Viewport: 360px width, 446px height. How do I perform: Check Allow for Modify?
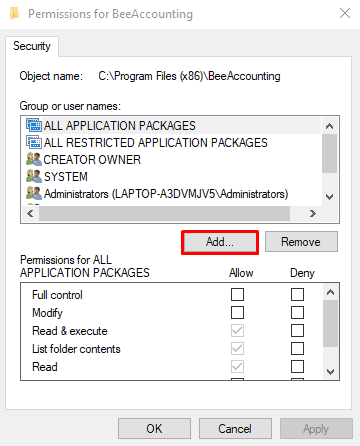pyautogui.click(x=237, y=313)
